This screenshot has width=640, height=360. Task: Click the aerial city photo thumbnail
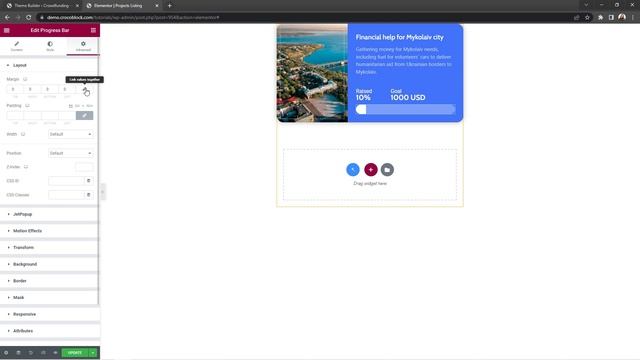click(x=312, y=73)
